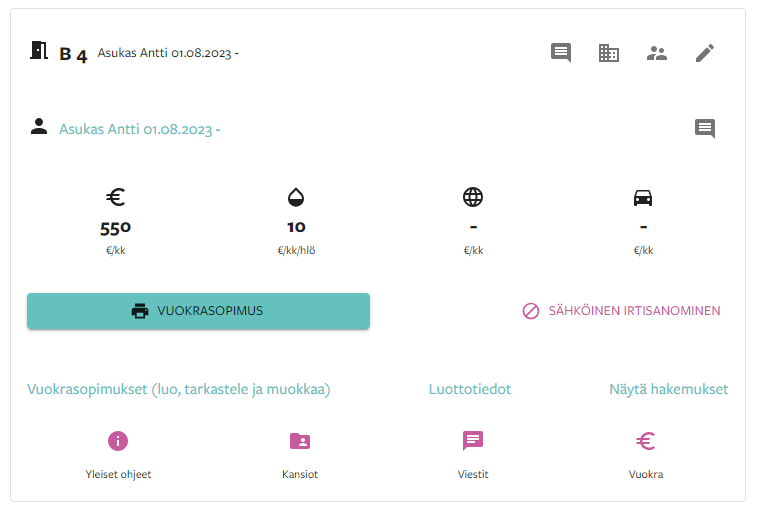Click the building icon in header
758x514 pixels.
609,53
